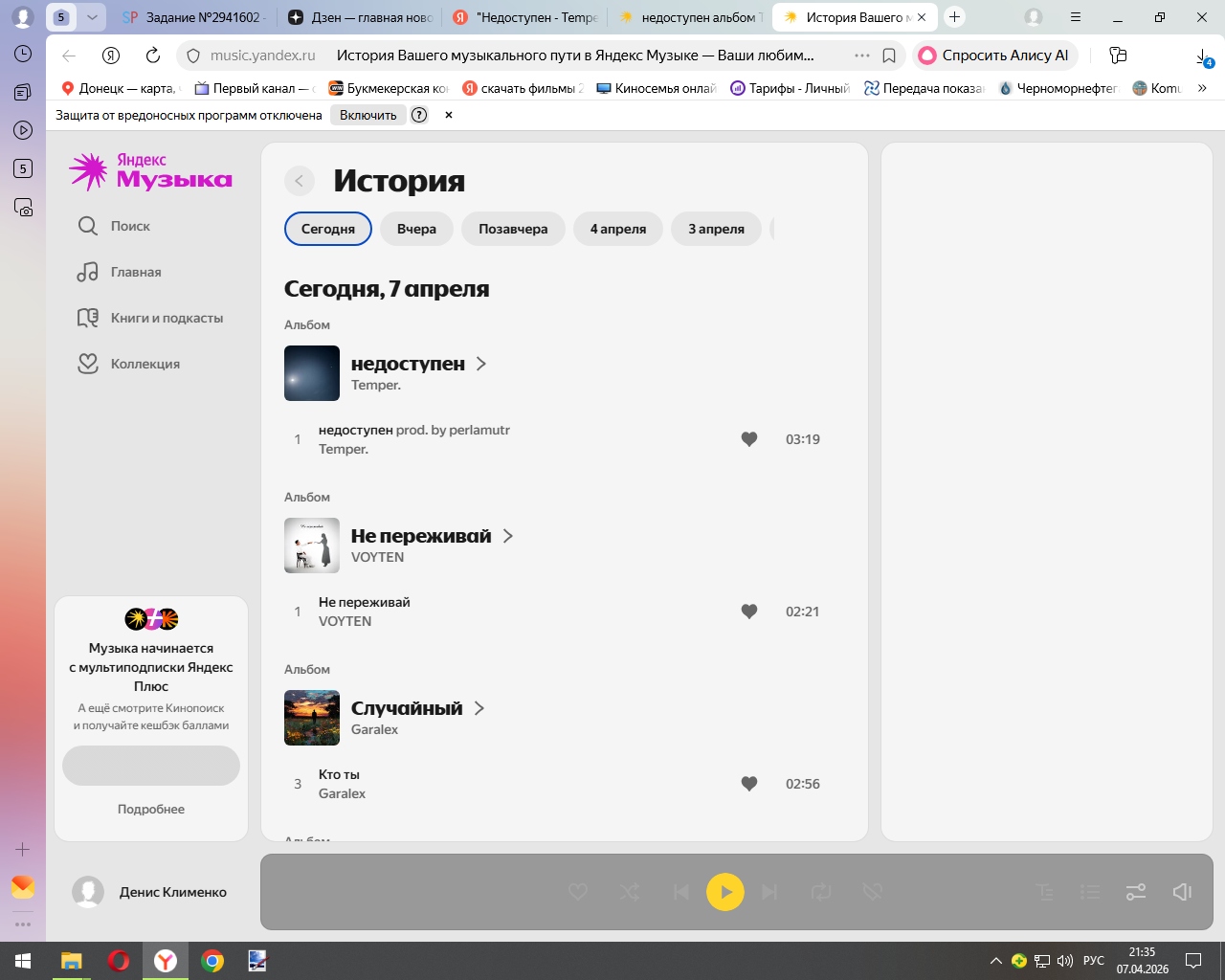Open Случайный album cover thumbnail
The height and width of the screenshot is (980, 1225).
(312, 718)
